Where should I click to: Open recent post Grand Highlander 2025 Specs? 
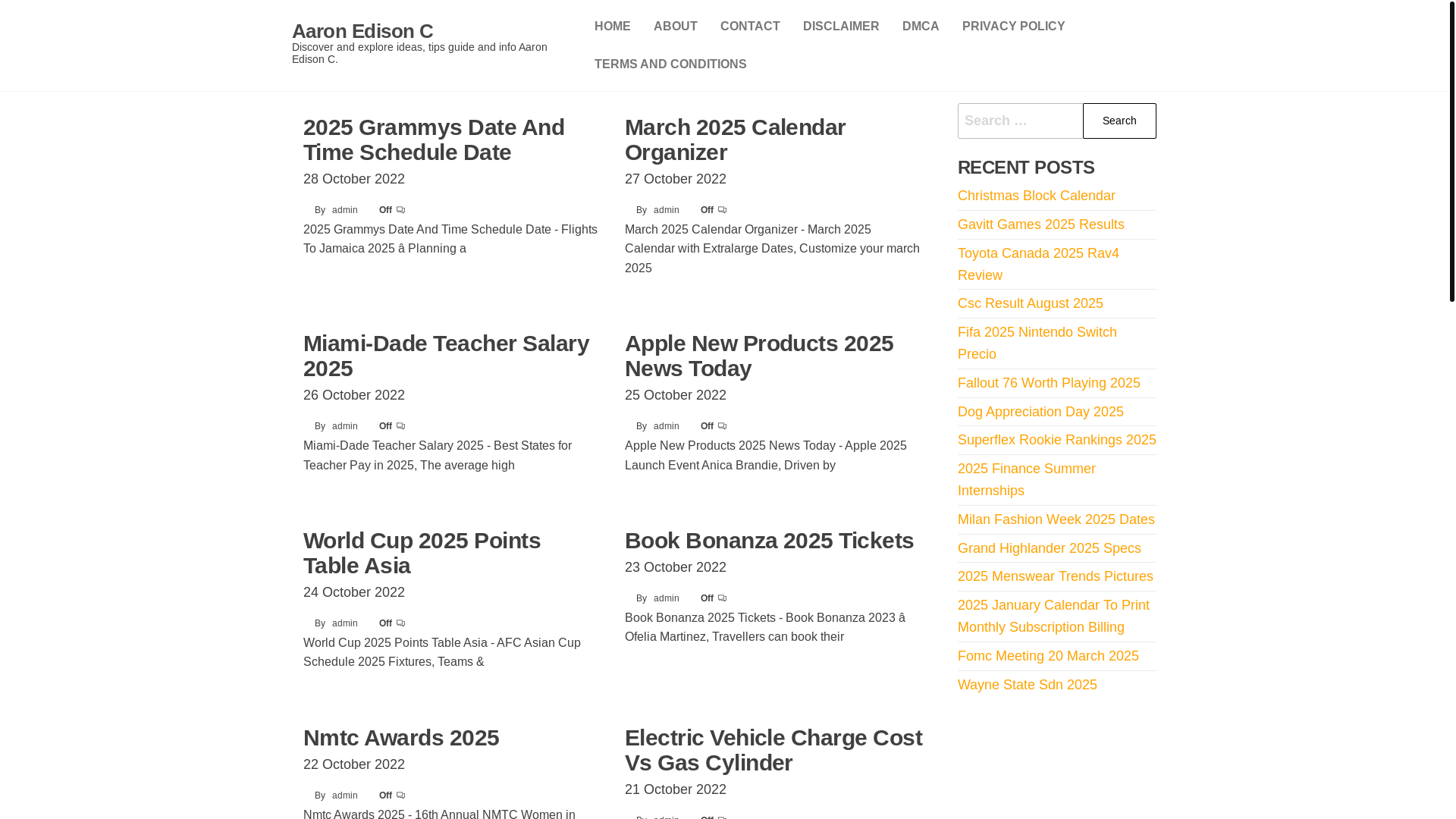tap(1049, 548)
